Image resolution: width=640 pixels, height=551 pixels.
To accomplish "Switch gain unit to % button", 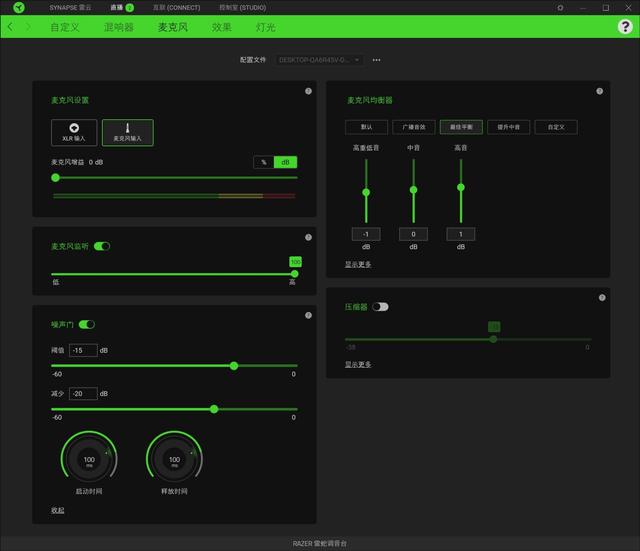I will pyautogui.click(x=263, y=162).
